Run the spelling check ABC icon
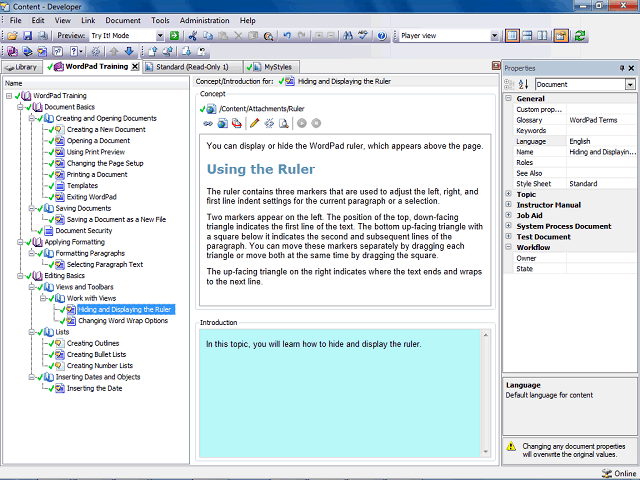The image size is (640, 480). (363, 36)
